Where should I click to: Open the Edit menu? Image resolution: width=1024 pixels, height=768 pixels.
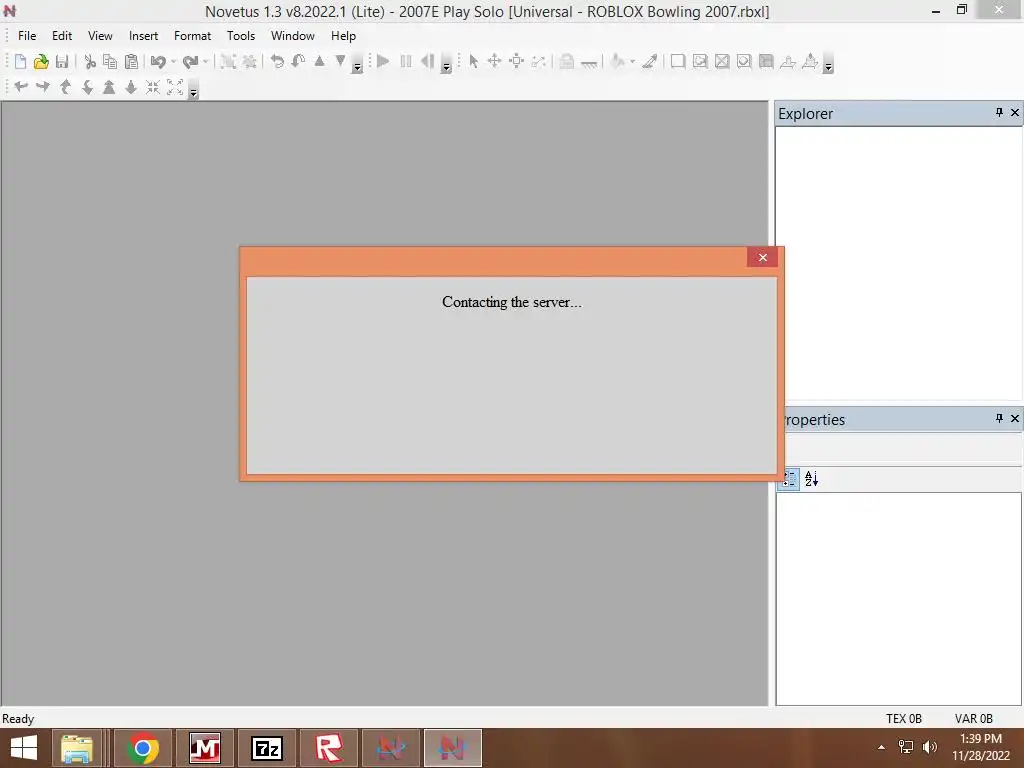[62, 36]
